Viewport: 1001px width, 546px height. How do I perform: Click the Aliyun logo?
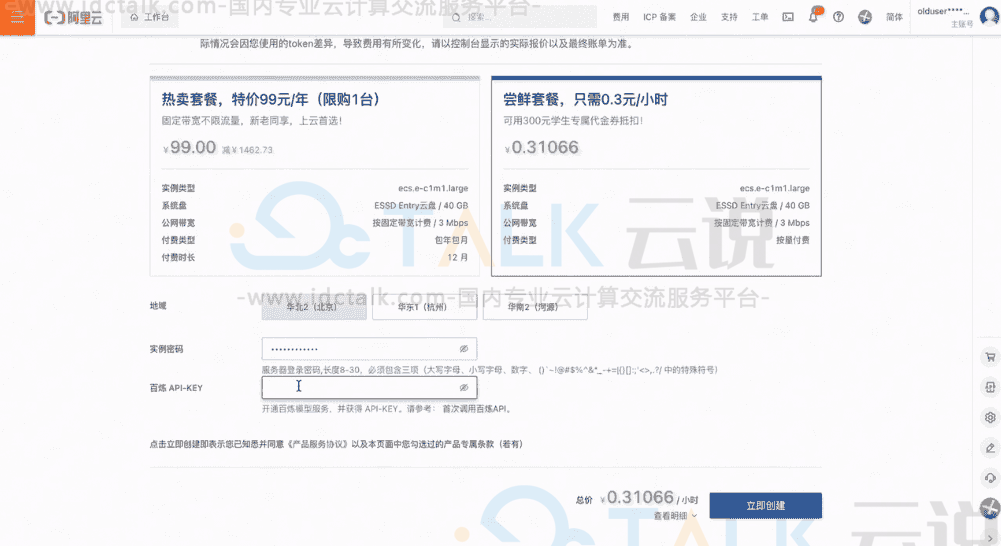[x=73, y=17]
